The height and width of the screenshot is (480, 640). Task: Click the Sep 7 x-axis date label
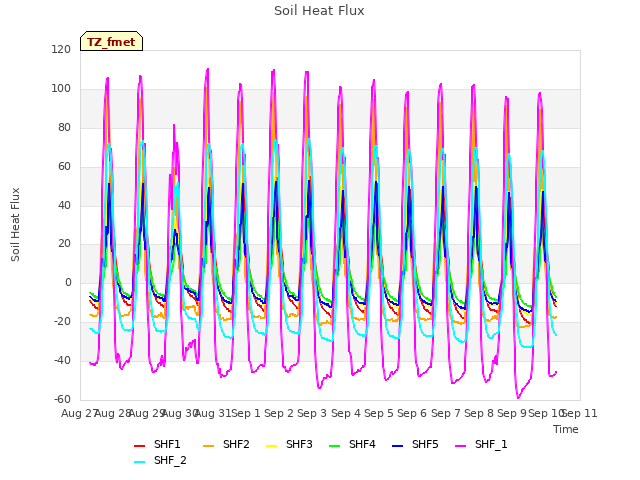[446, 413]
